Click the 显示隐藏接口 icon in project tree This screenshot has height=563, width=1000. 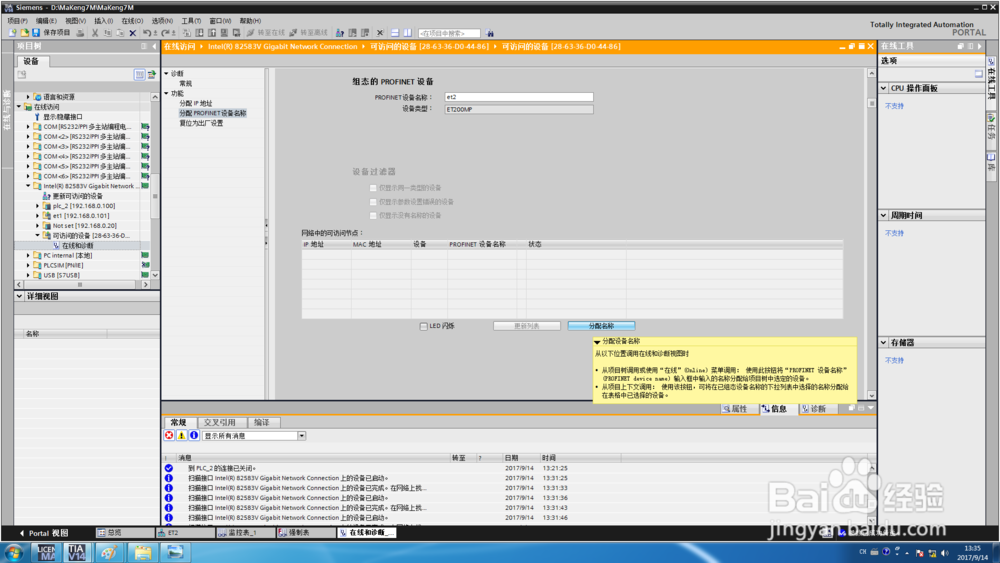[x=37, y=117]
